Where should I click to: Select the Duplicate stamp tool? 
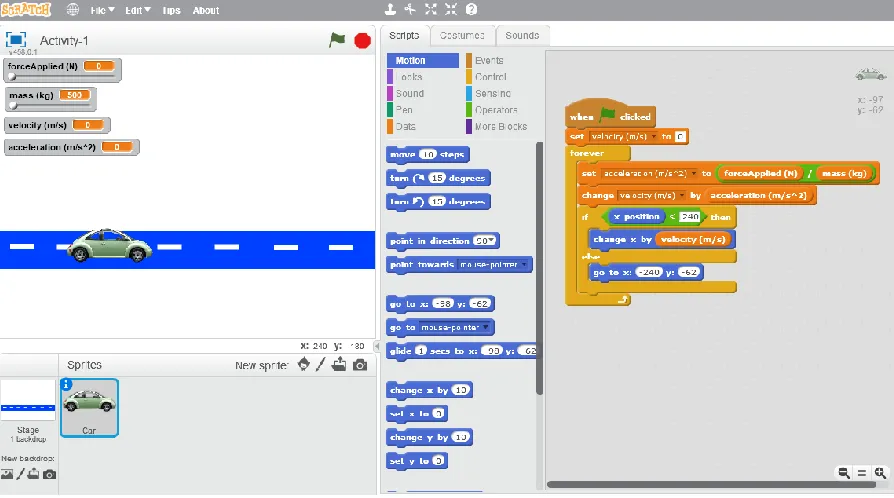tap(390, 9)
